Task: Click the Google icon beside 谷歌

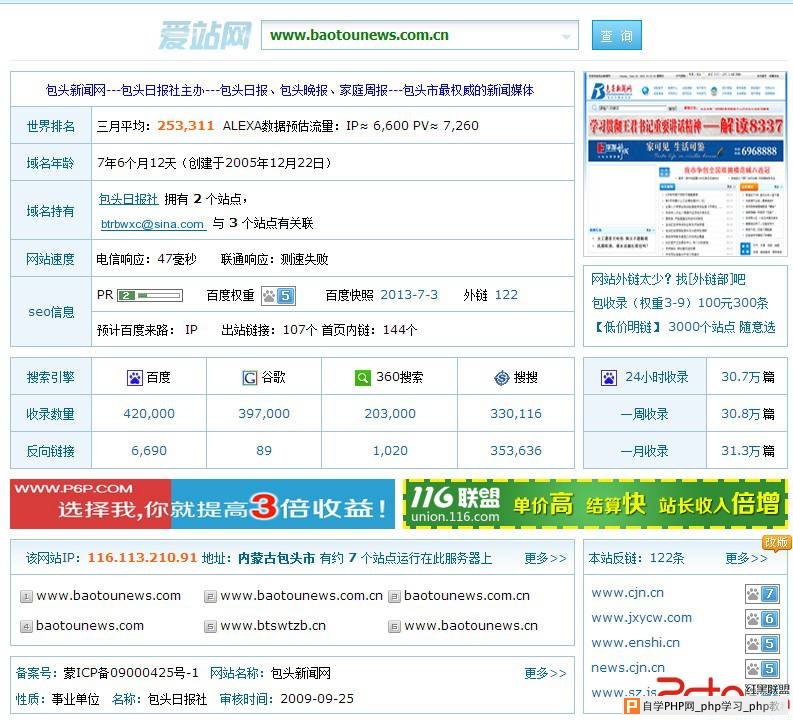Action: (250, 378)
